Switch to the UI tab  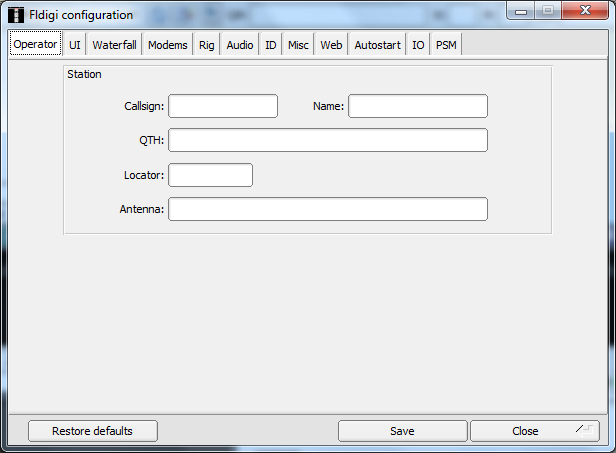pyautogui.click(x=75, y=45)
